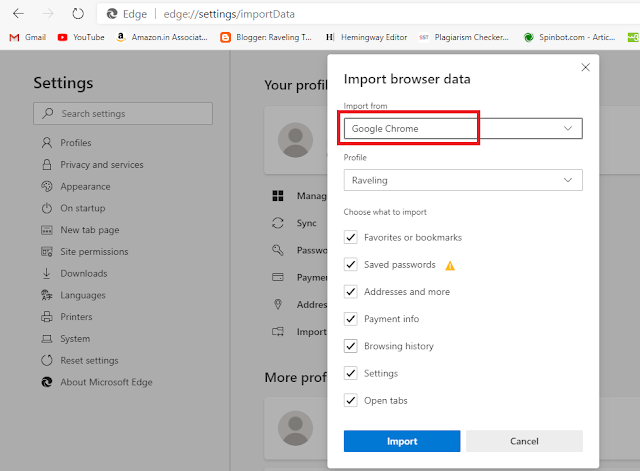Uncheck the Settings import checkbox
The image size is (640, 471).
[351, 373]
